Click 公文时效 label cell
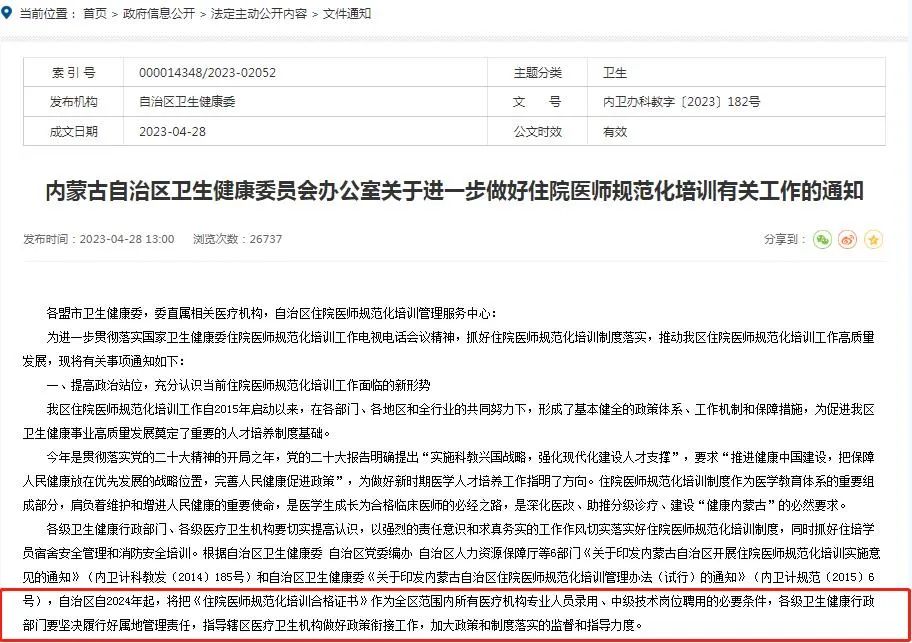912x643 pixels. tap(537, 131)
